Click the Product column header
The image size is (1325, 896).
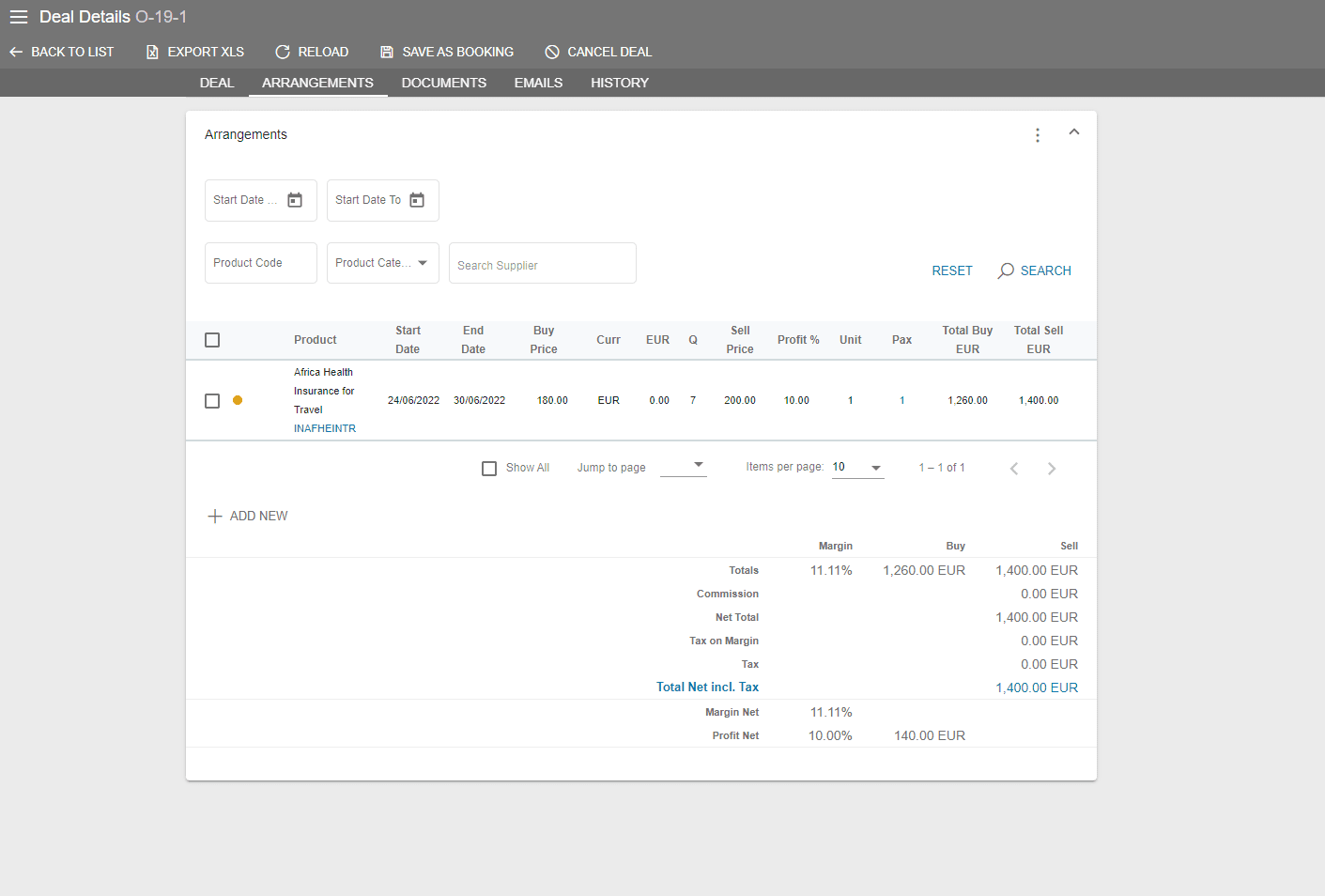(x=316, y=340)
